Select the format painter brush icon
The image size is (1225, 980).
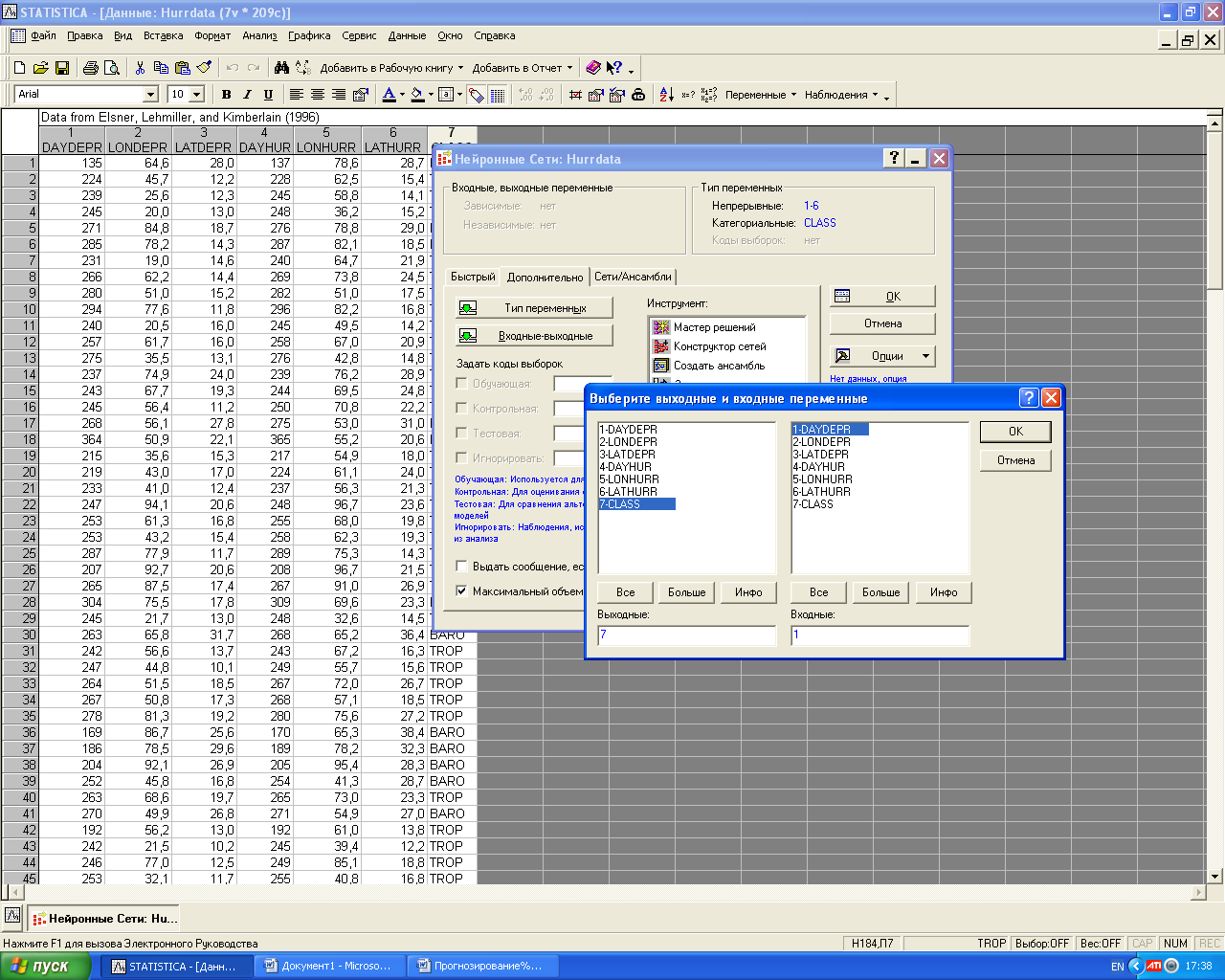click(x=203, y=68)
